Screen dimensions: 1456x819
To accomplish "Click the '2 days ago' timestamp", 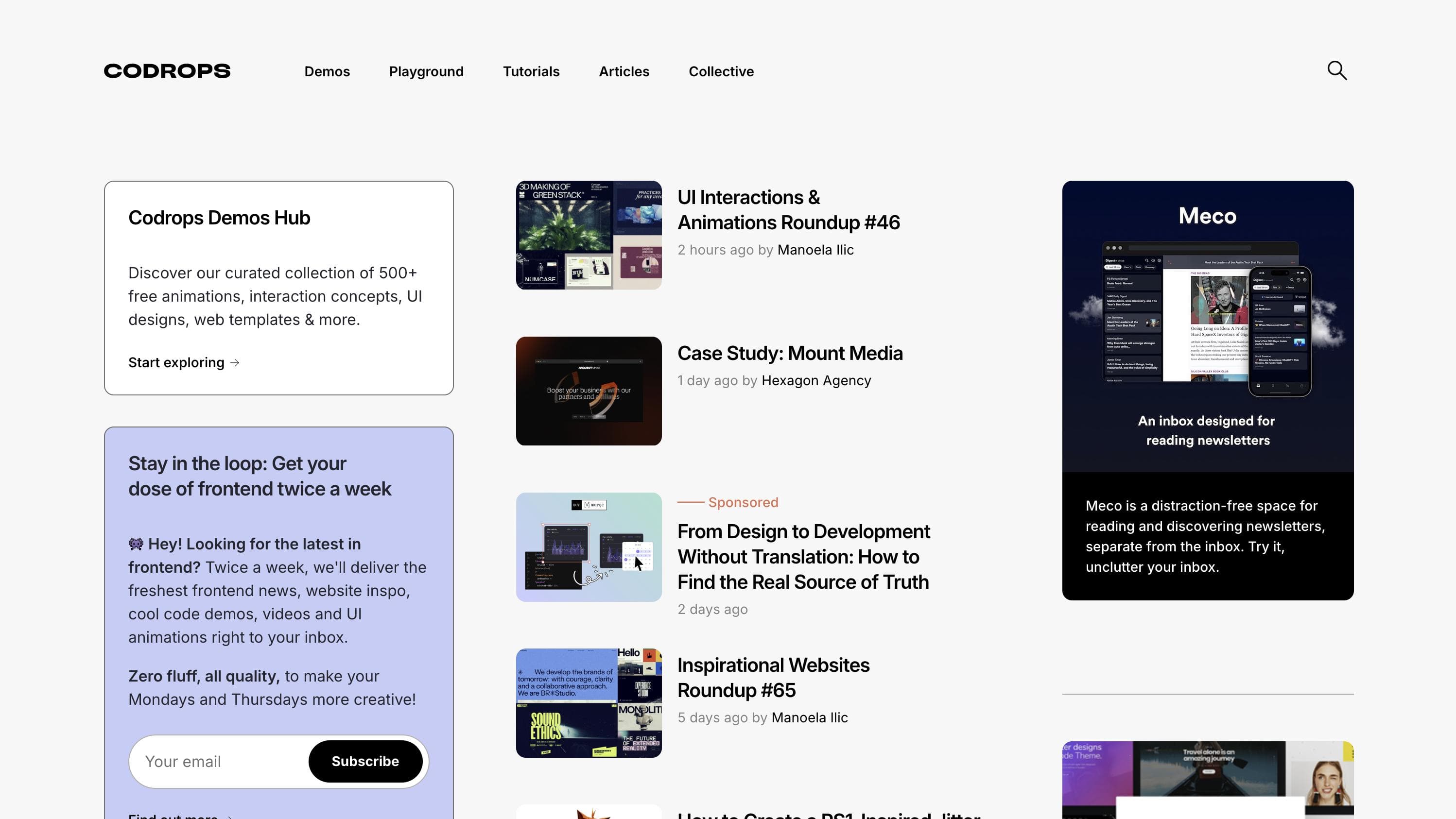I will tap(712, 609).
